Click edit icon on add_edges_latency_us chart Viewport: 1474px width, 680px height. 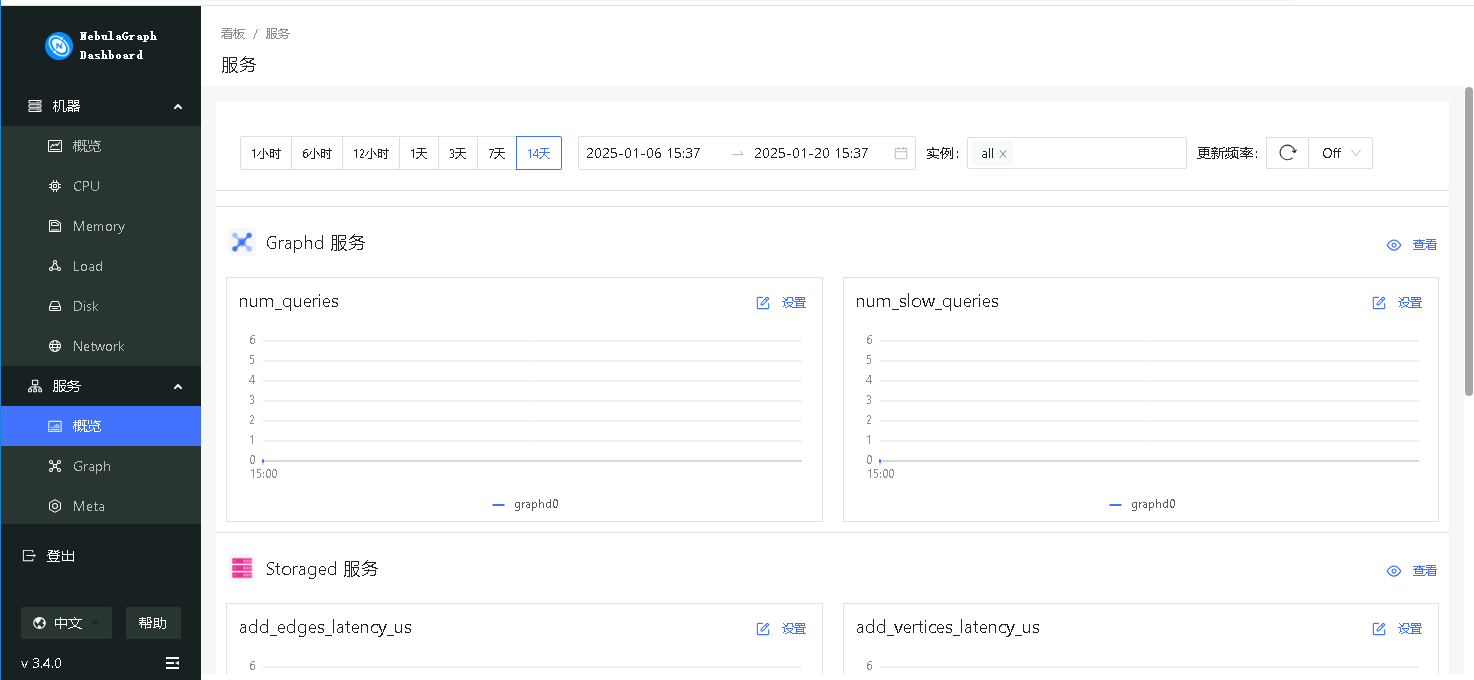click(763, 629)
